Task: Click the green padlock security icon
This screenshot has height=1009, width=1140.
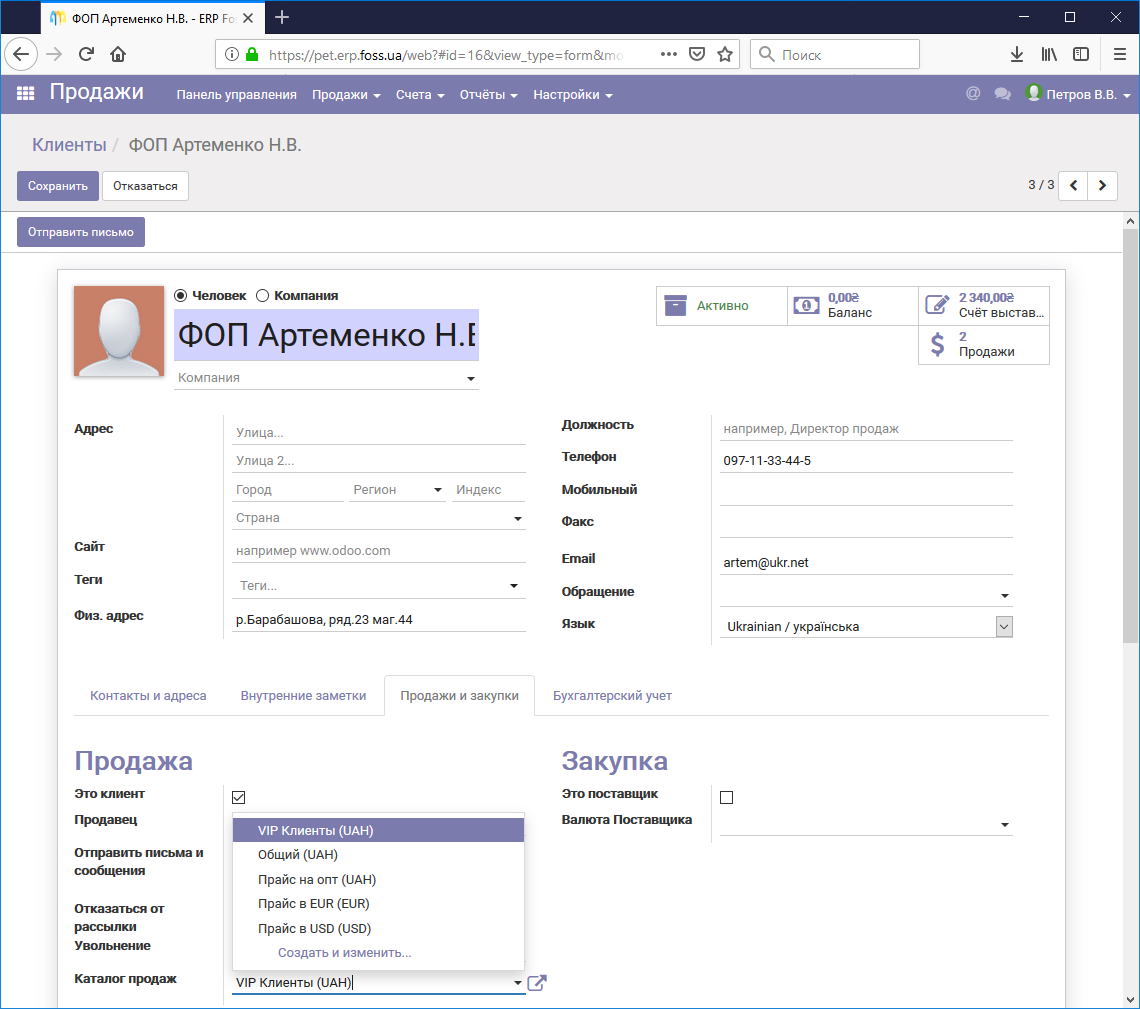Action: (252, 55)
